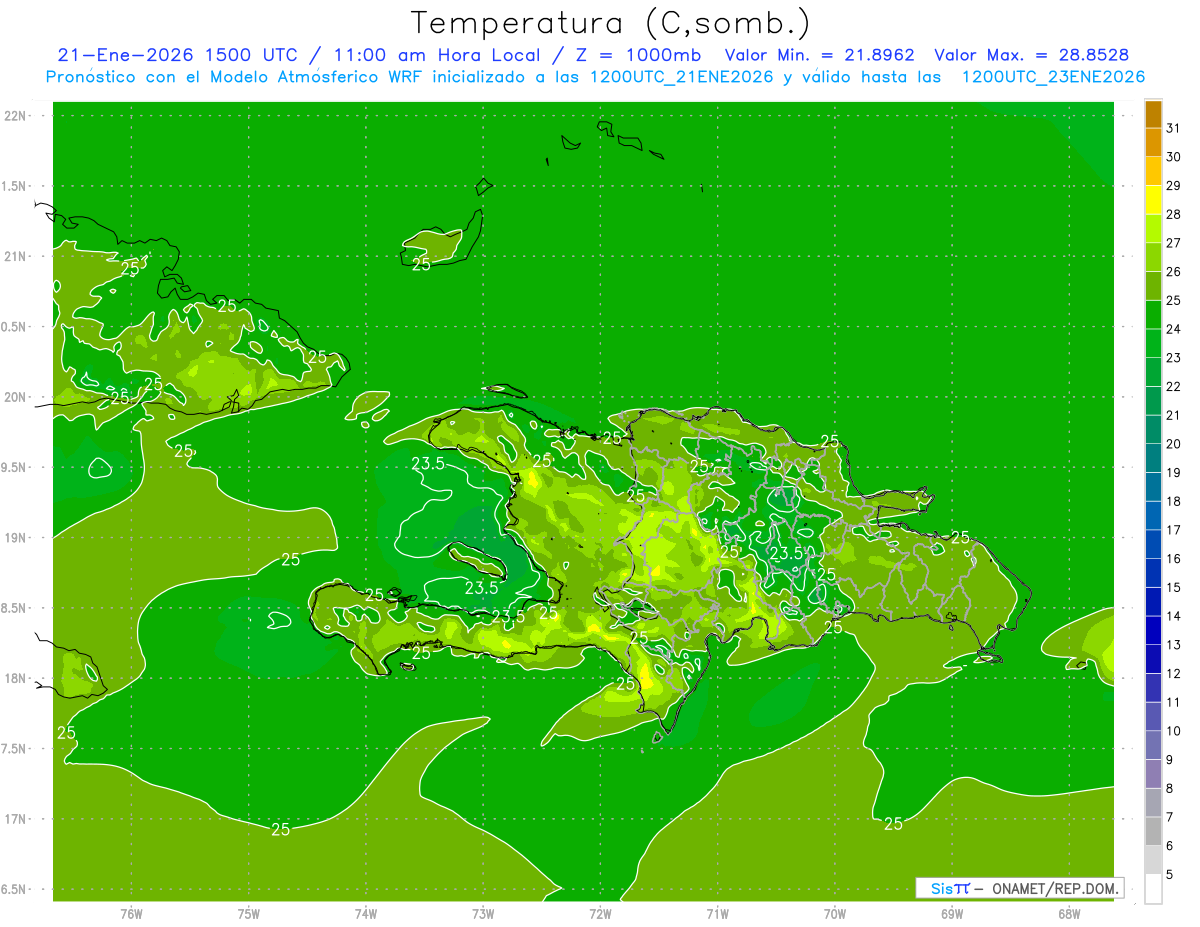Select the 'Z = 1000mb' level label
This screenshot has height=927, width=1200.
tap(635, 55)
